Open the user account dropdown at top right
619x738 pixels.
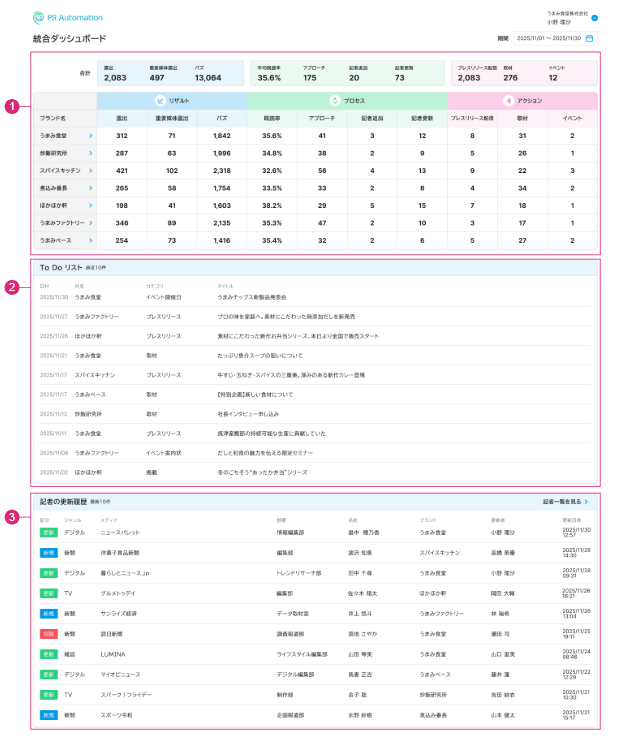[595, 17]
